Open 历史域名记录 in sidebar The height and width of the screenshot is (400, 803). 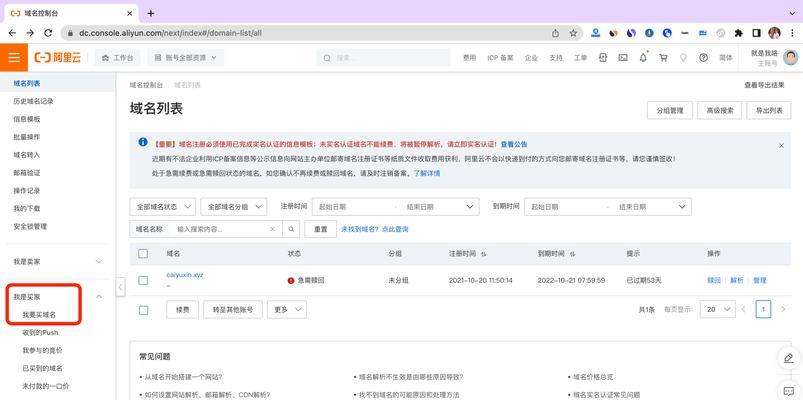33,101
